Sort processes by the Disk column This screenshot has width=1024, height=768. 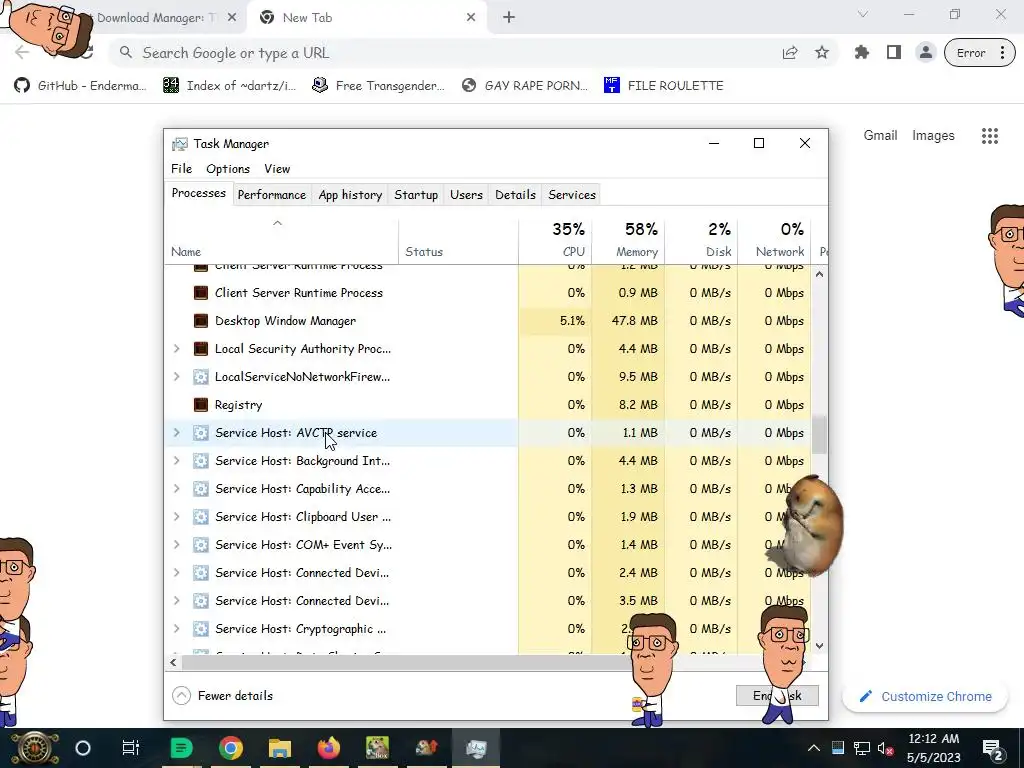[x=701, y=240]
